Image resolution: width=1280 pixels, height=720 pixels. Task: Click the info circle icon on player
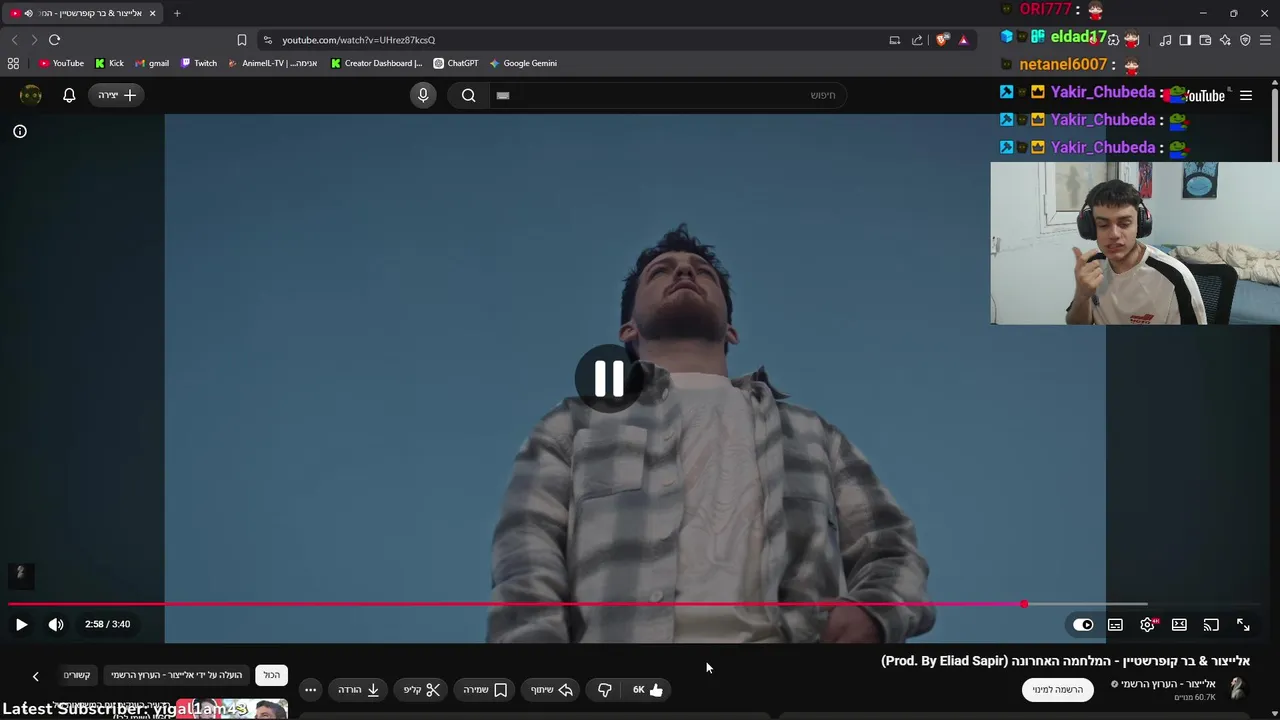click(x=20, y=131)
